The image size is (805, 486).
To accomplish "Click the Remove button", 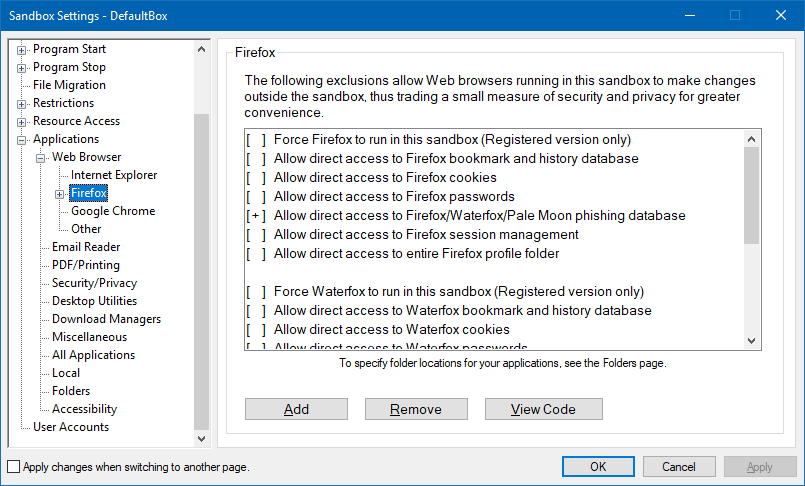I will point(416,409).
